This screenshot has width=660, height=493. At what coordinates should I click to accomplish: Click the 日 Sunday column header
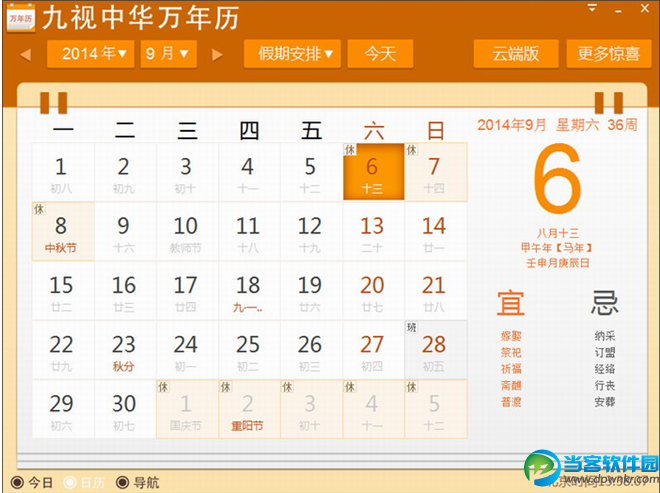[436, 131]
